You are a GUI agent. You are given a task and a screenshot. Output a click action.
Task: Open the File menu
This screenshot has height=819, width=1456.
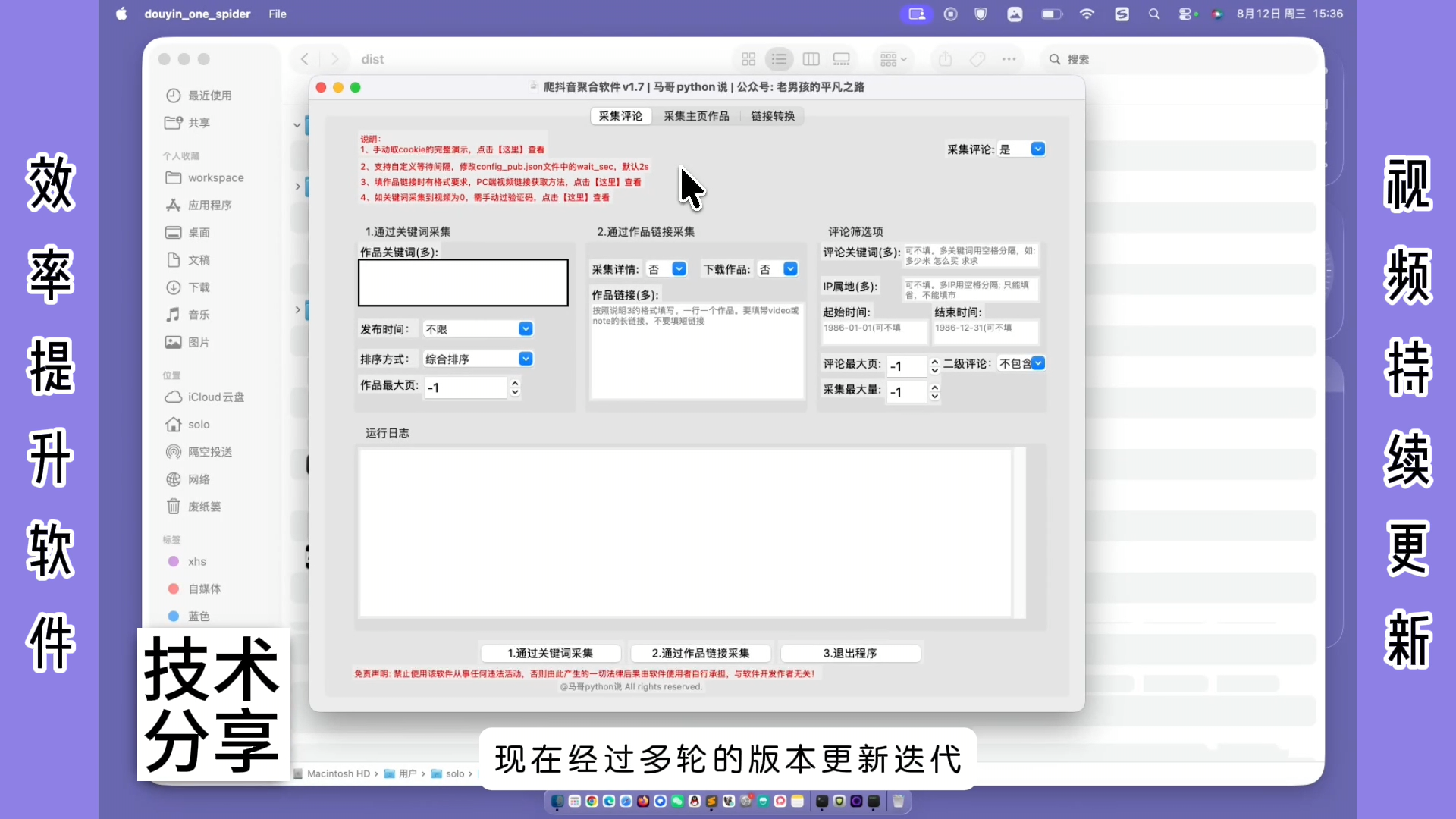[278, 14]
